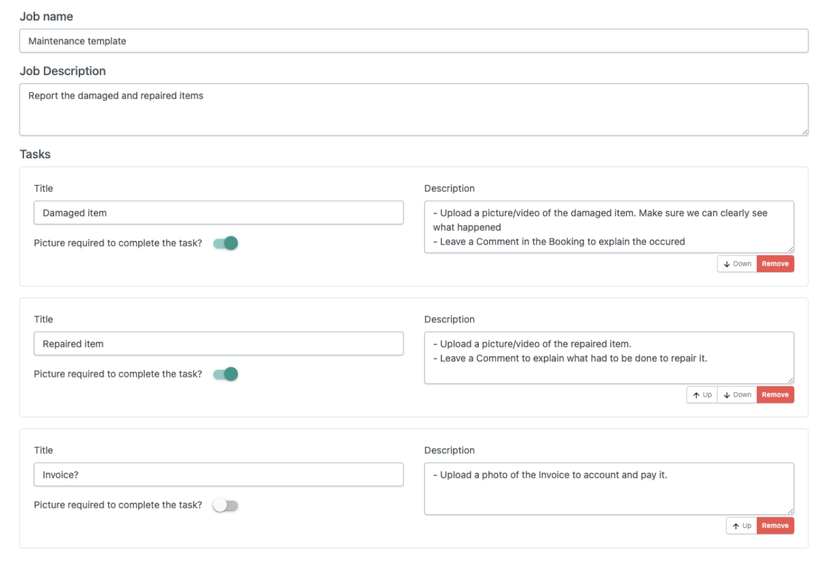Click the Invoice description resize handle
828x572 pixels.
pos(789,510)
